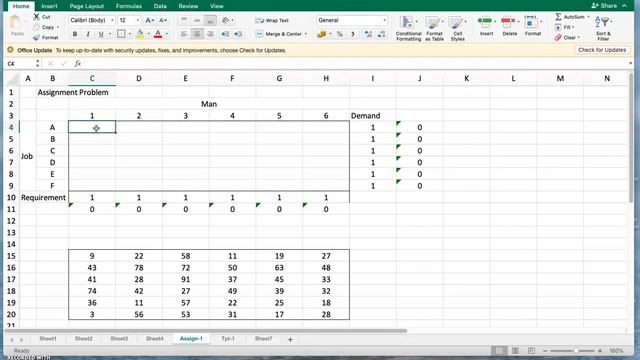Align text to the left
Image resolution: width=640 pixels, height=360 pixels.
[x=184, y=34]
